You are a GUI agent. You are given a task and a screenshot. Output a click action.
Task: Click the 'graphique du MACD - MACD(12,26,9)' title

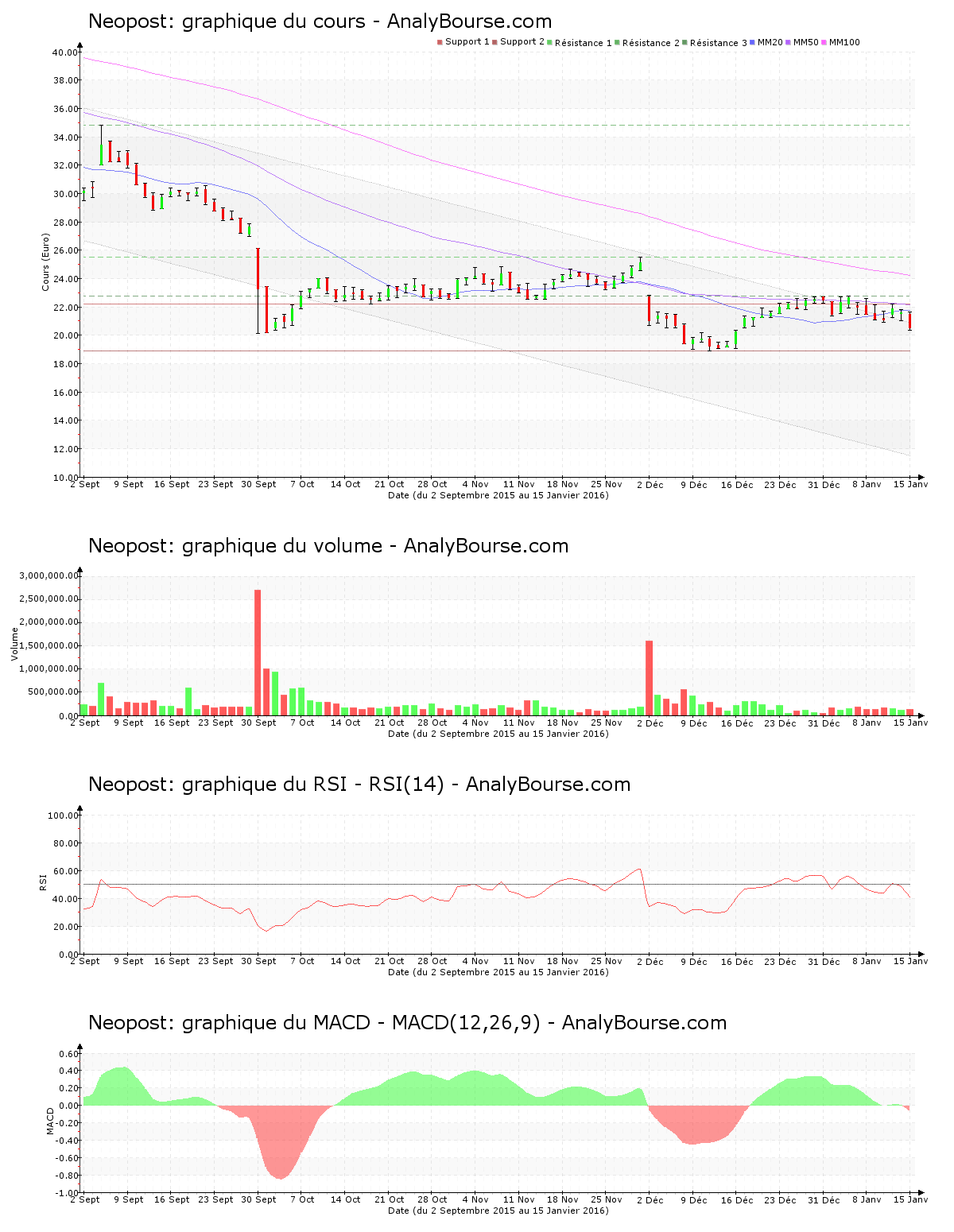tap(407, 1023)
